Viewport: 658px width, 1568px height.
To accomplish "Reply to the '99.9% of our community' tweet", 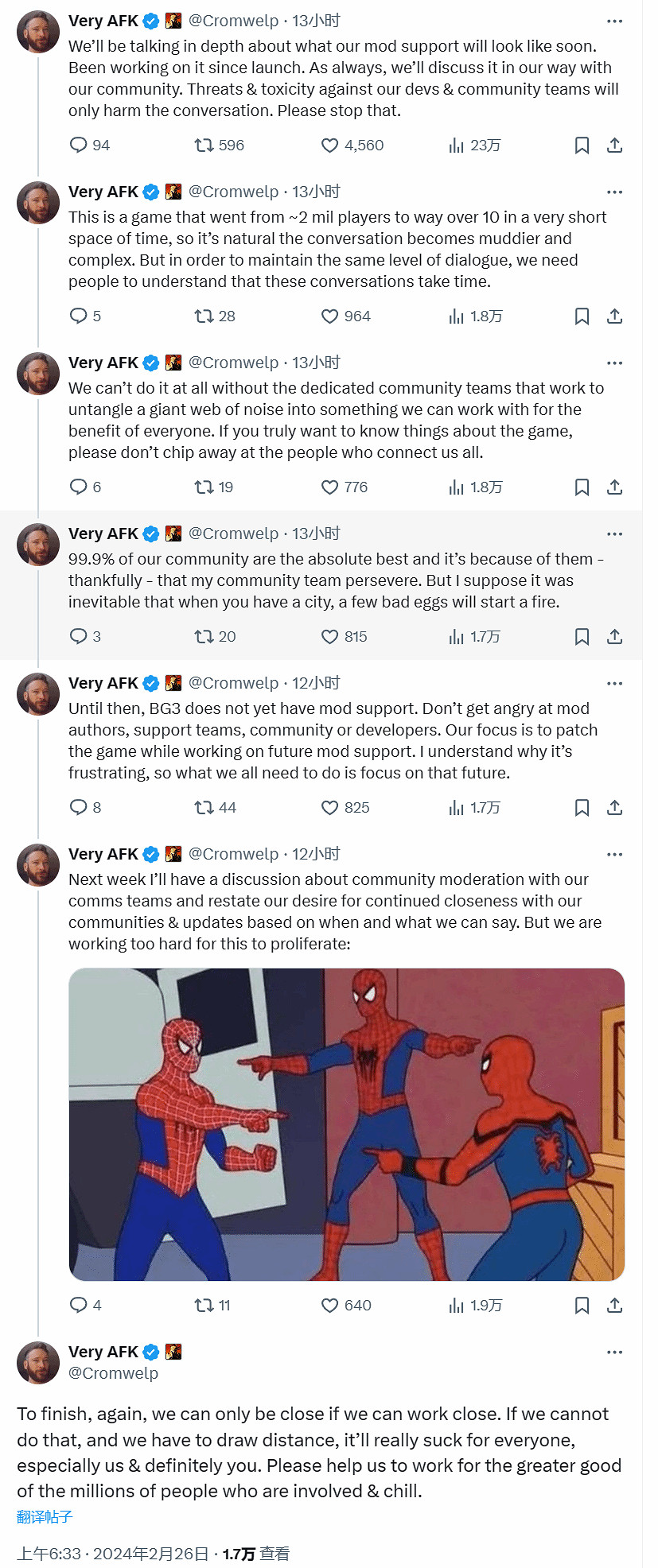I will [x=78, y=637].
